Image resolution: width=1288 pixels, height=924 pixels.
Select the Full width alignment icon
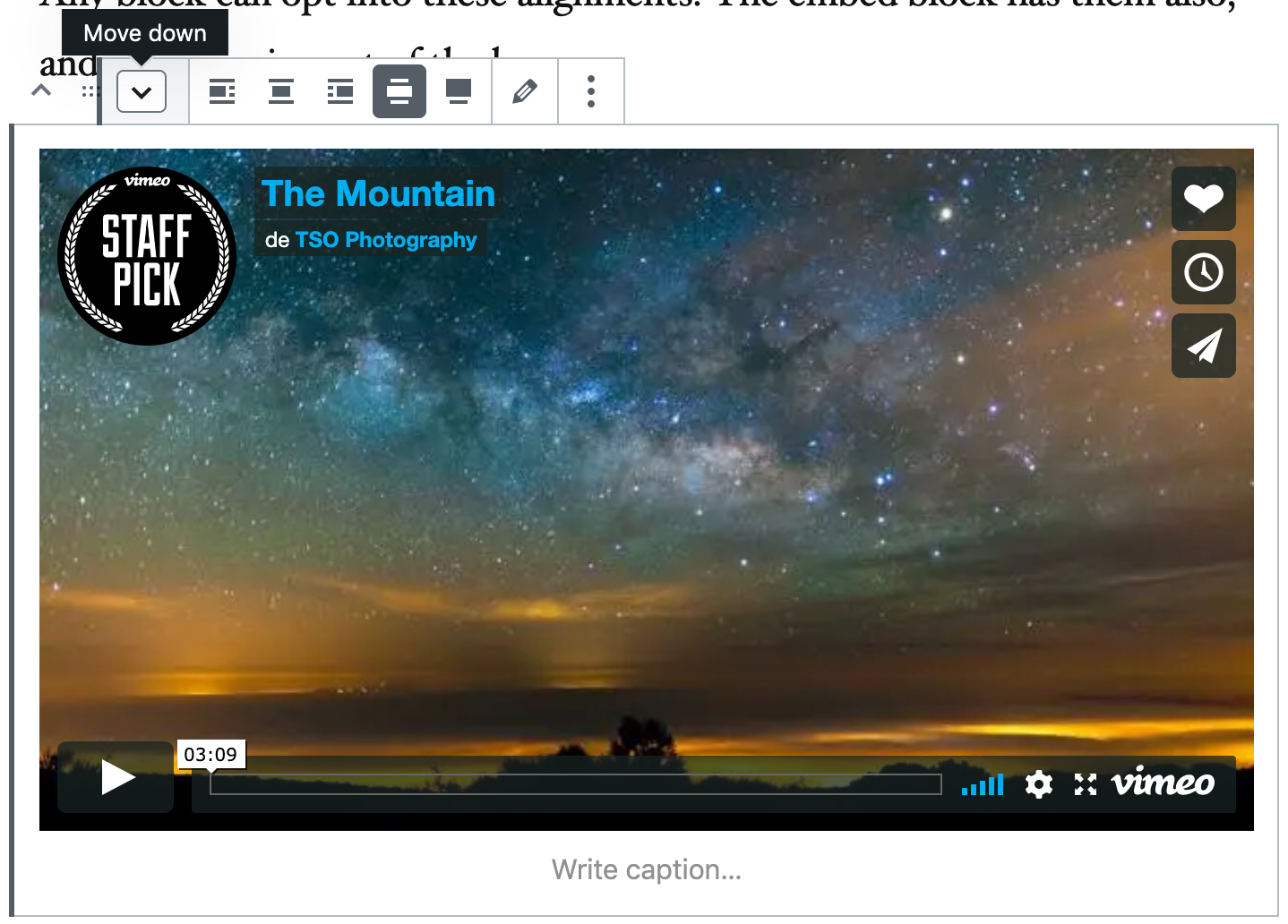459,91
